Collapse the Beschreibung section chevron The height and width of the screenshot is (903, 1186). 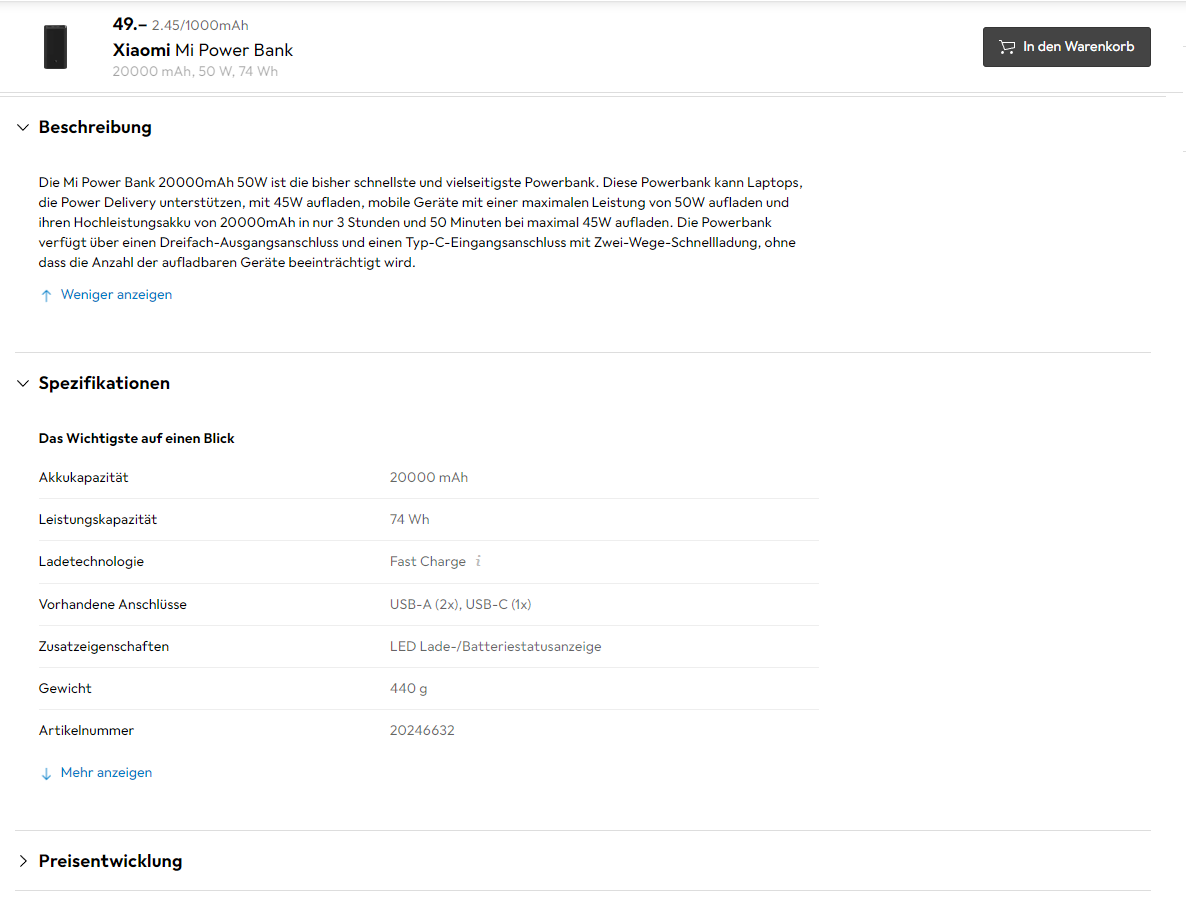click(x=23, y=127)
